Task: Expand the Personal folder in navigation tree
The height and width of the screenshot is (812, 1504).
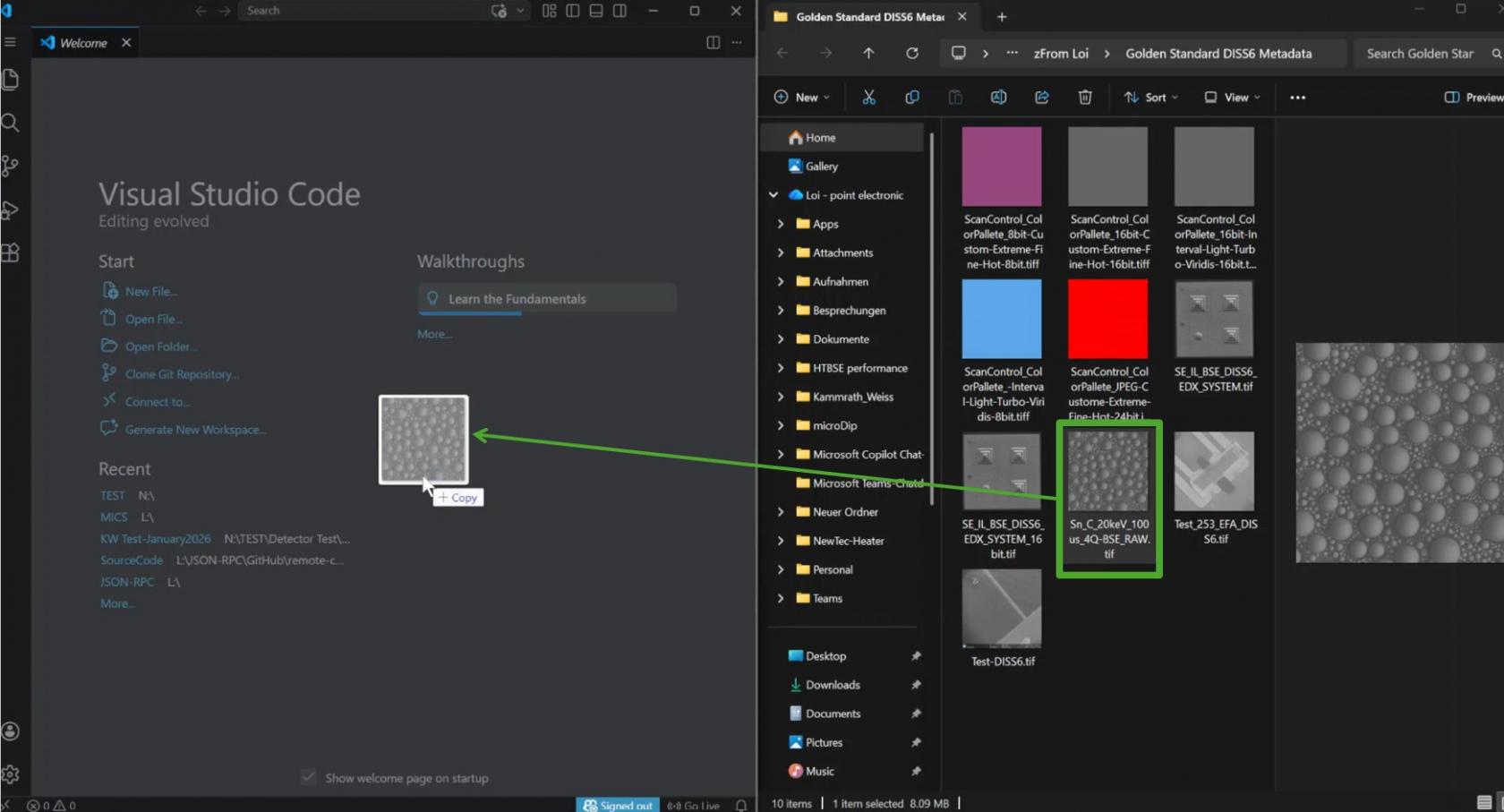Action: pos(781,569)
